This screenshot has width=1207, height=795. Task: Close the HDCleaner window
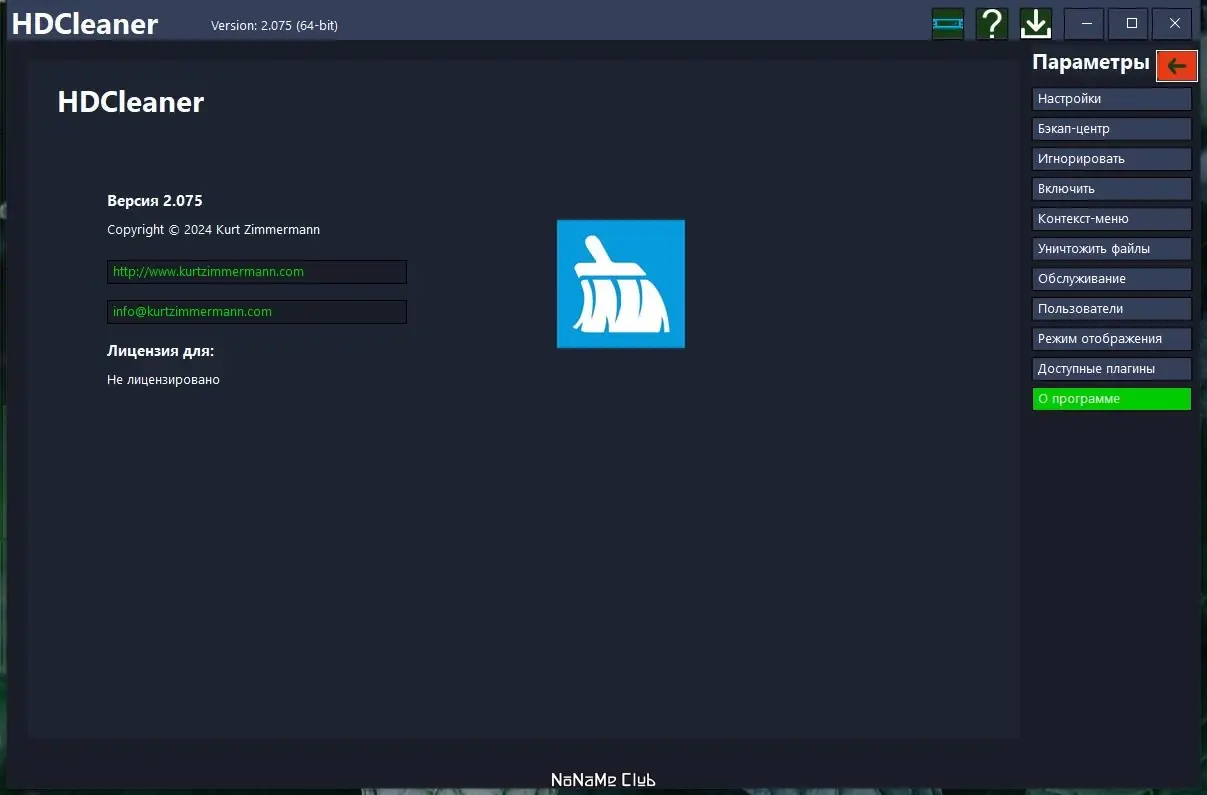coord(1173,23)
